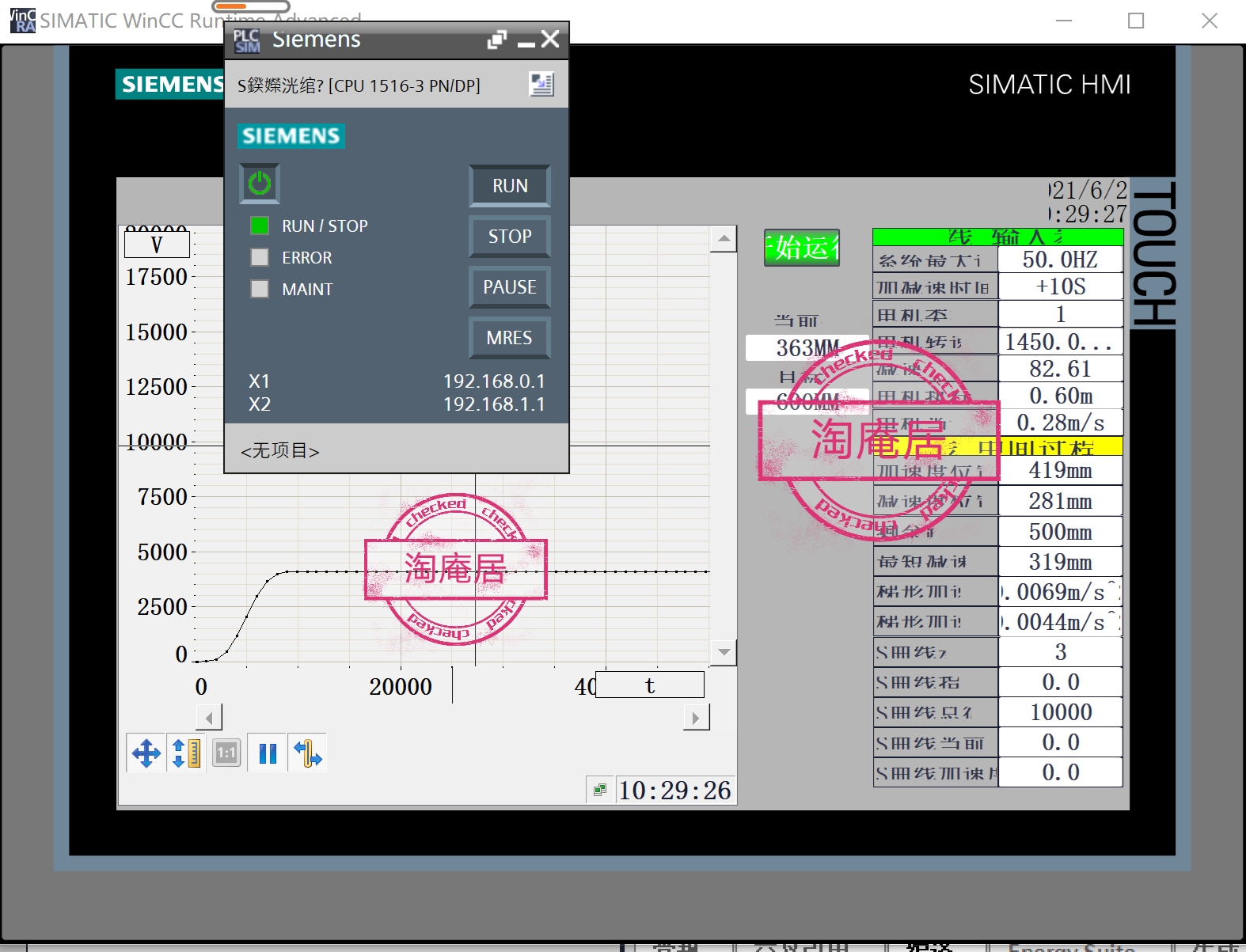The height and width of the screenshot is (952, 1246).
Task: Click the trend vertical scroll-down arrow
Action: [724, 652]
